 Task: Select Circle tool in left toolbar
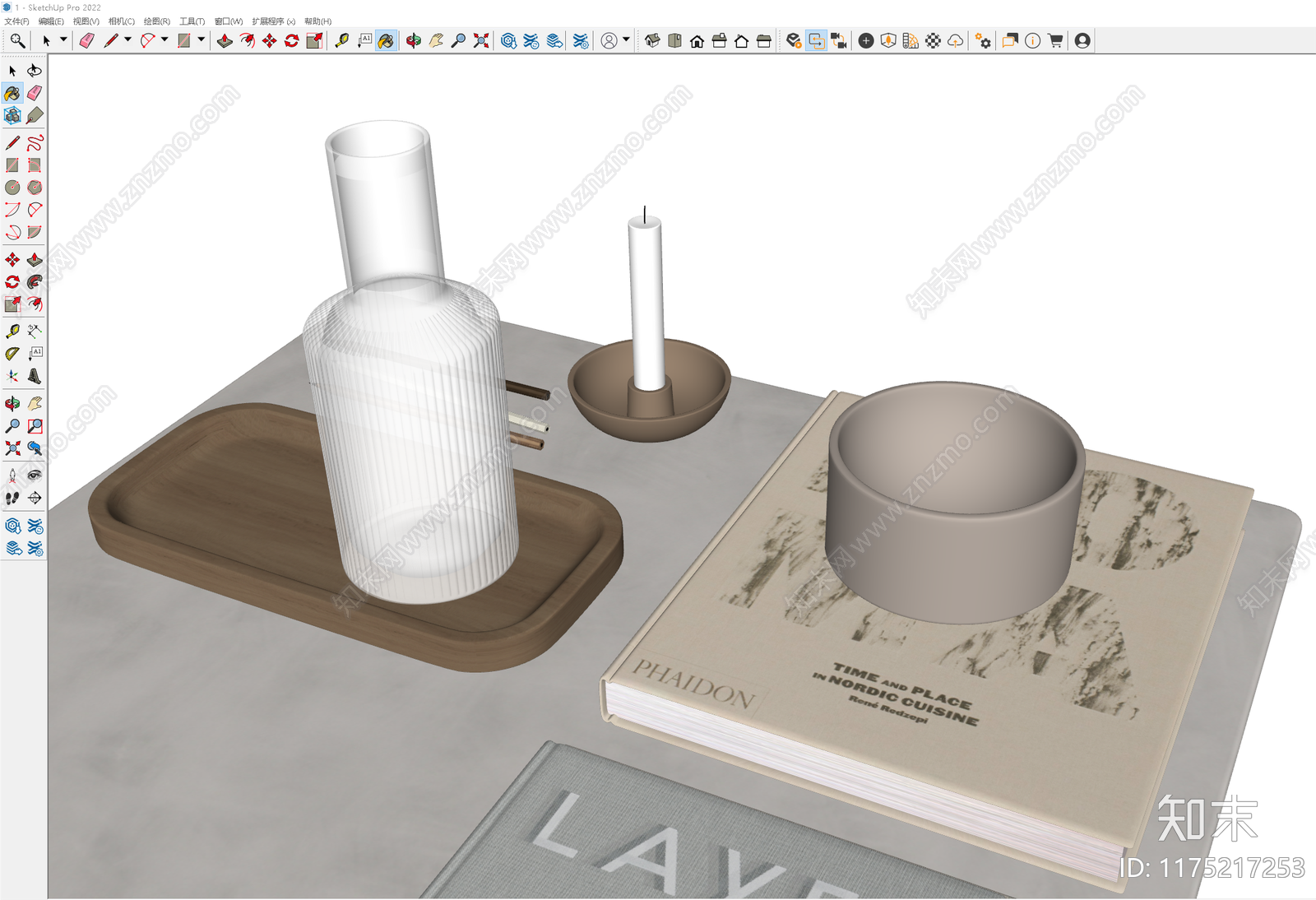tap(12, 188)
